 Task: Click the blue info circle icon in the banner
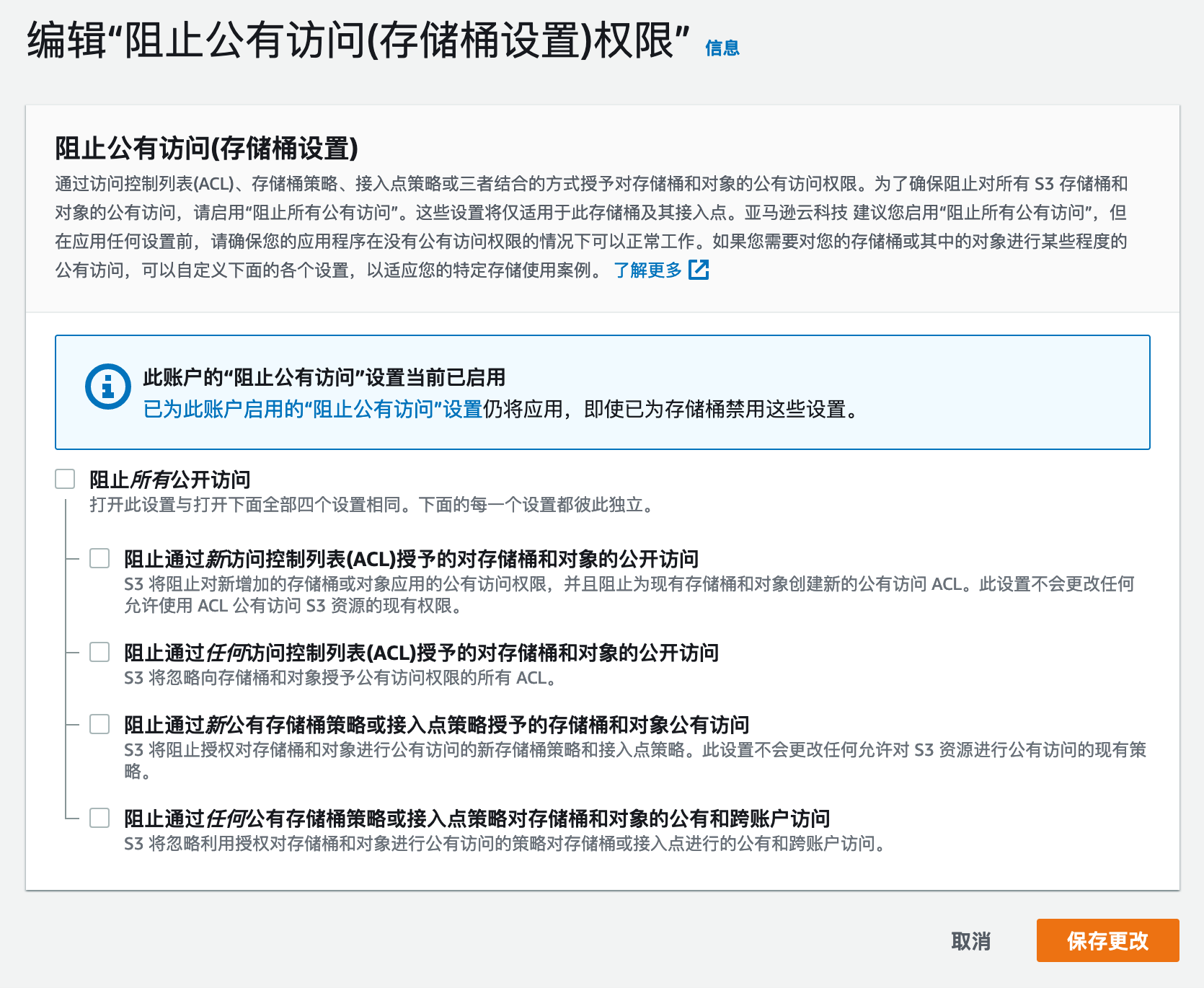tap(107, 387)
